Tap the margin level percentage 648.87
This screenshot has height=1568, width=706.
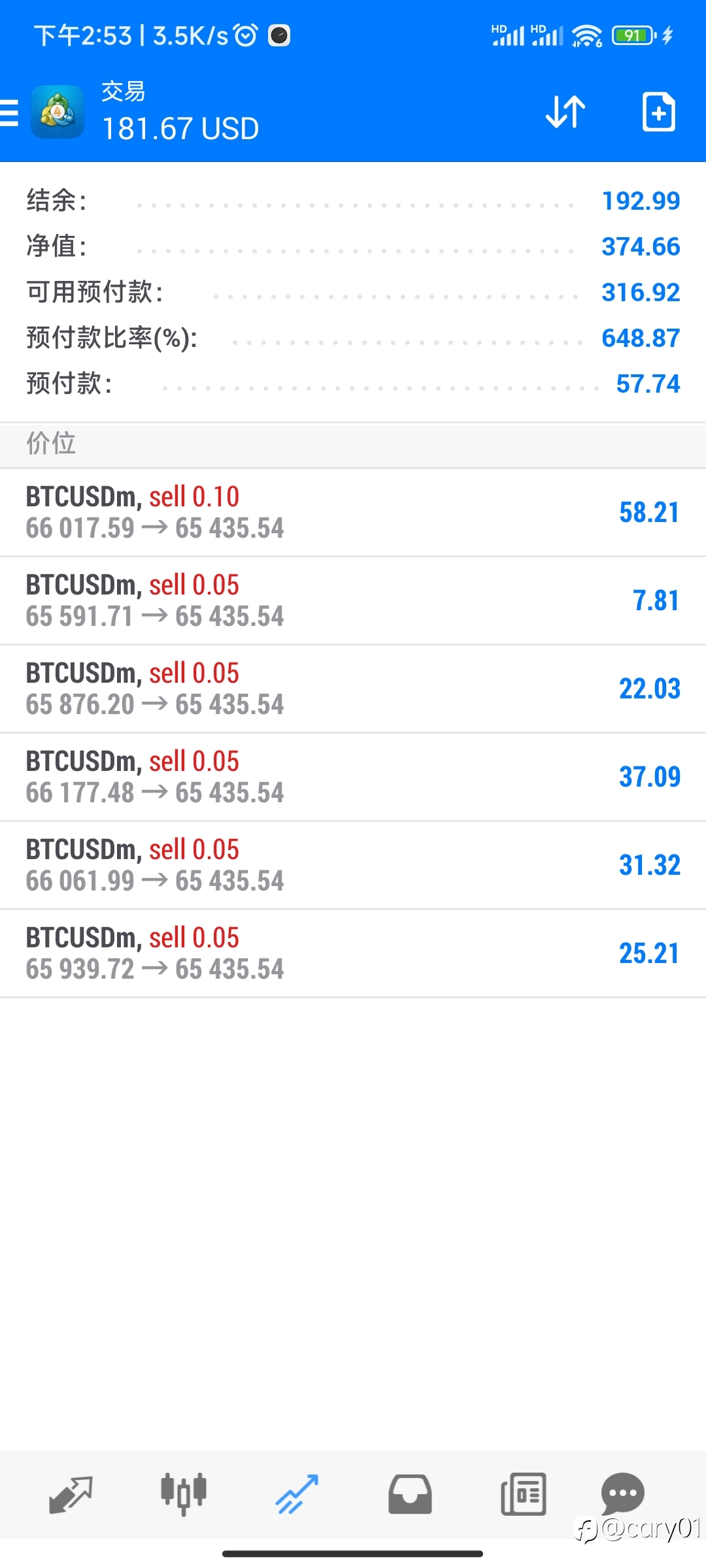(x=641, y=338)
